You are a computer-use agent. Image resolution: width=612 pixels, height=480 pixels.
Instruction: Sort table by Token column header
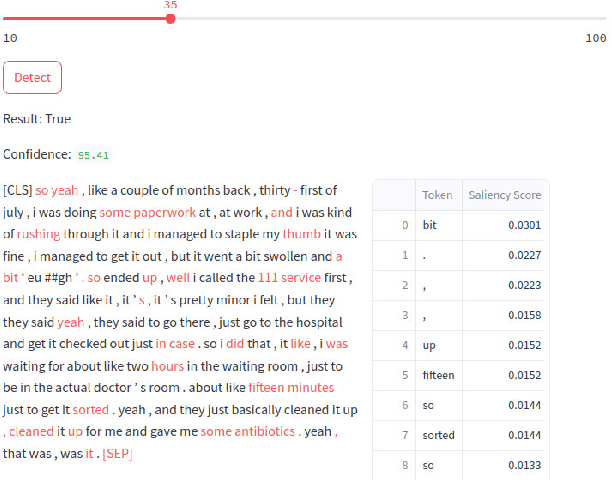click(437, 195)
